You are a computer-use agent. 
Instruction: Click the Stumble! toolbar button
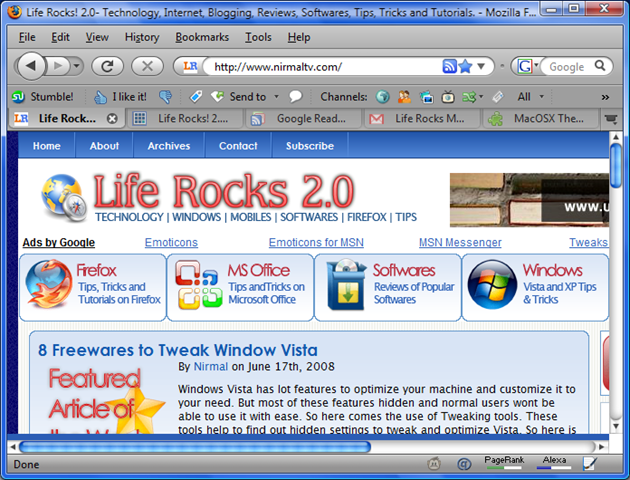[x=43, y=97]
